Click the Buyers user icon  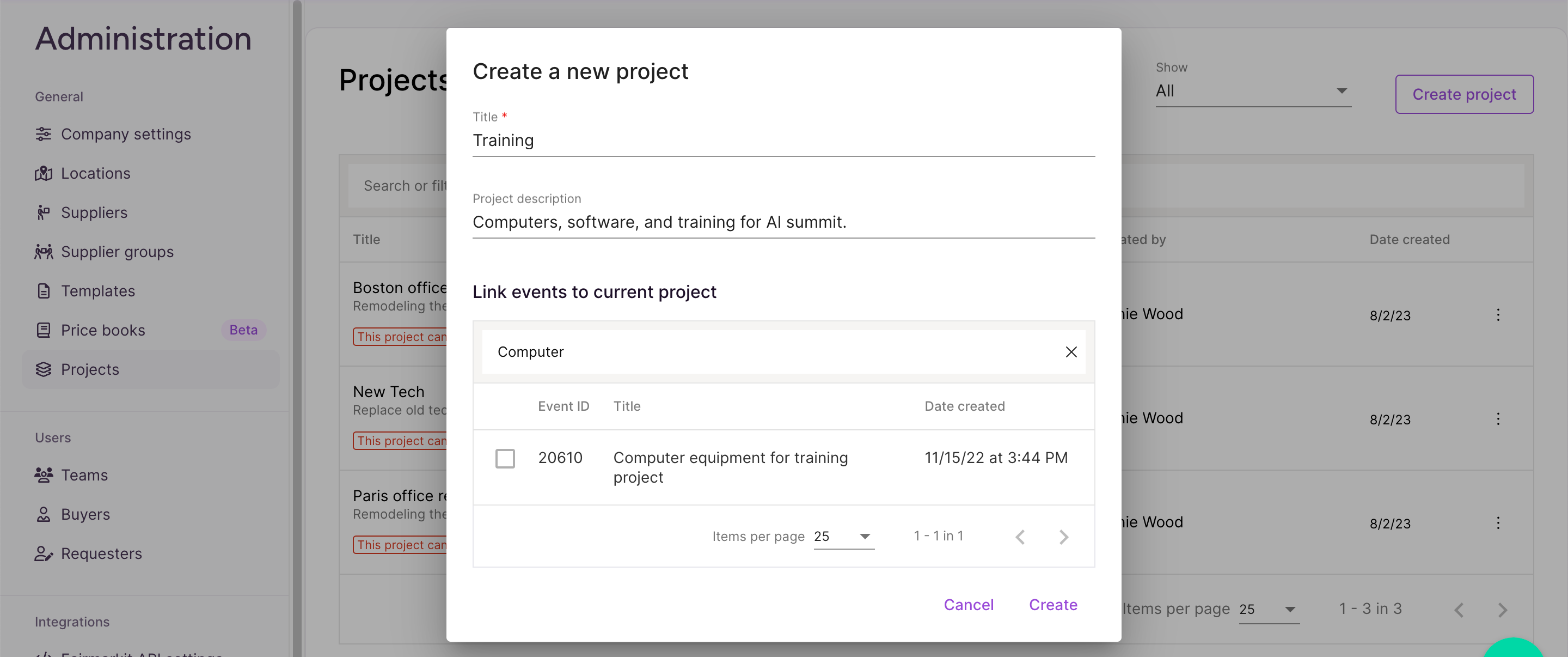[43, 514]
